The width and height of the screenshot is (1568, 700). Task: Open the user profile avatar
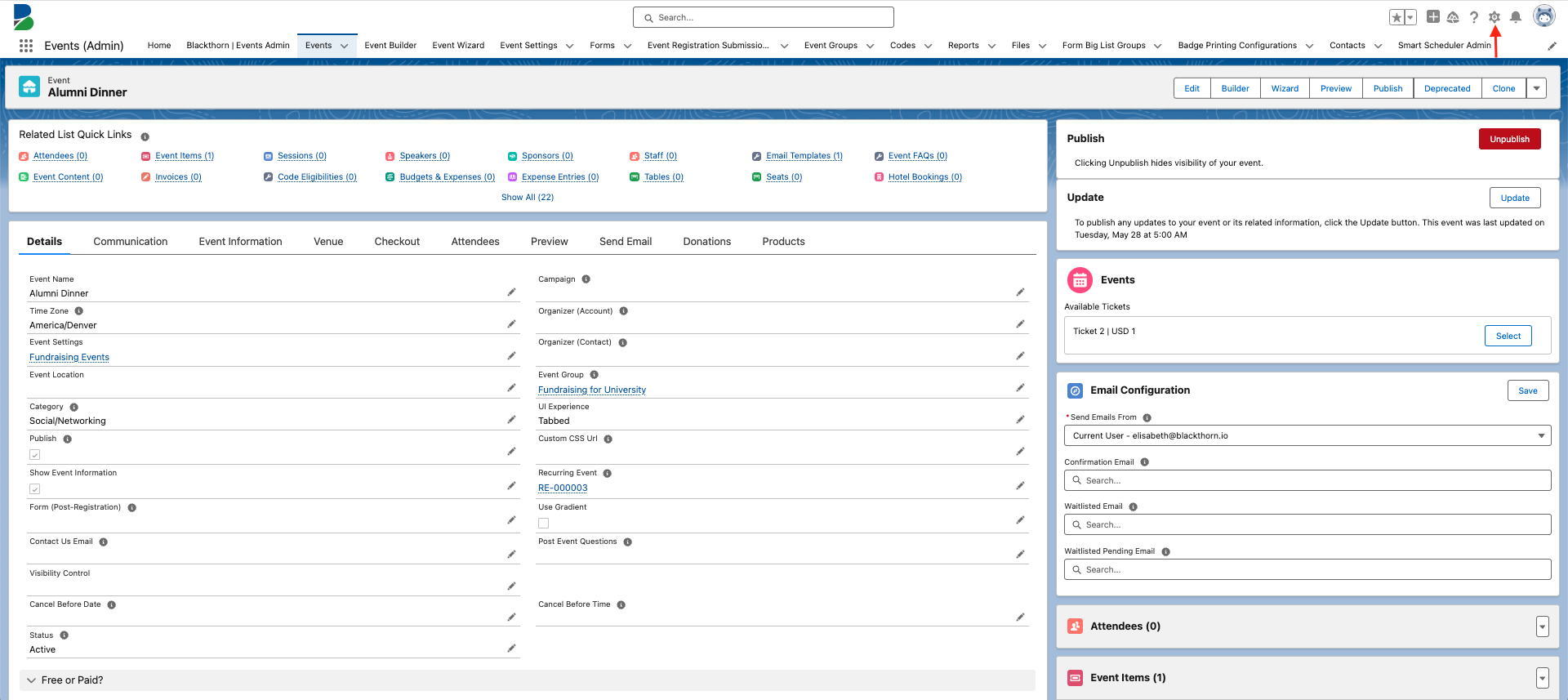[x=1544, y=16]
